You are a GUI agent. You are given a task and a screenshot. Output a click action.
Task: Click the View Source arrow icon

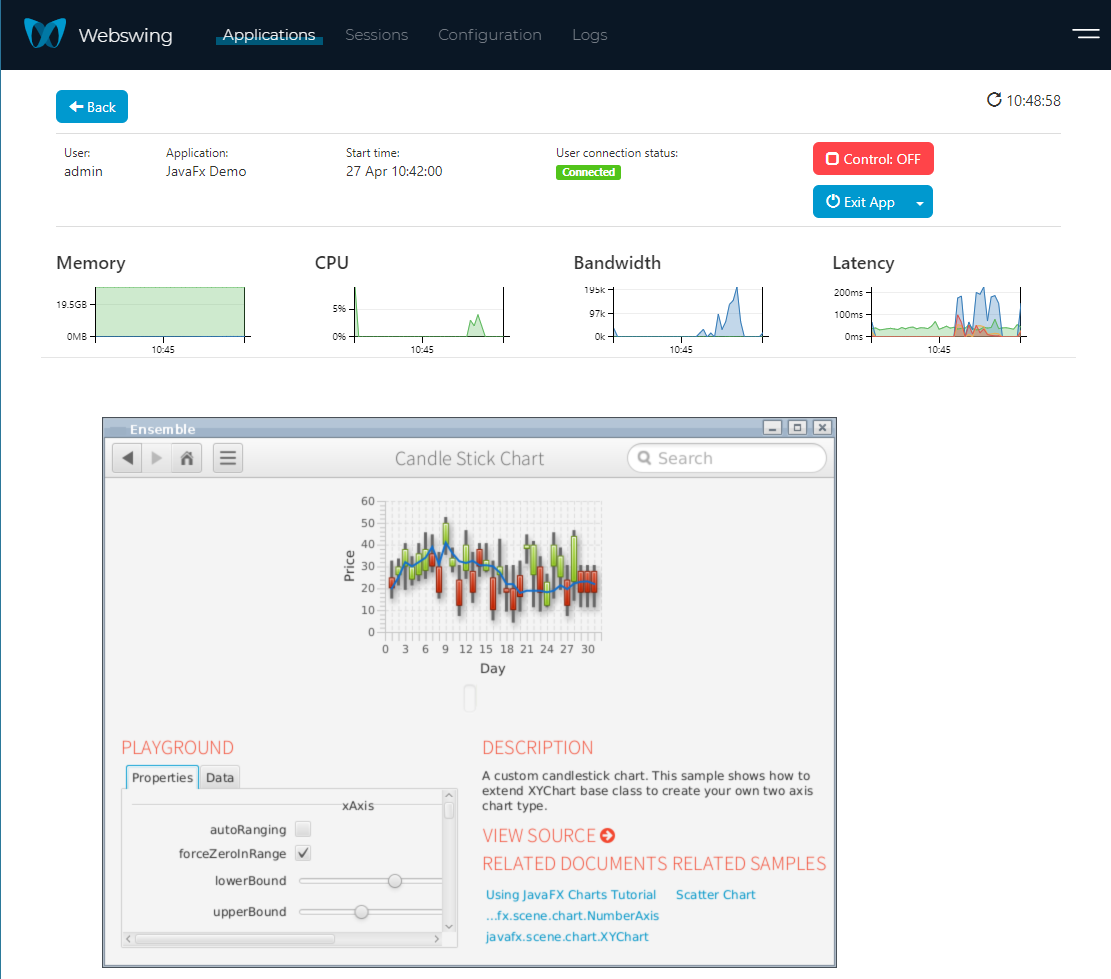[x=607, y=836]
